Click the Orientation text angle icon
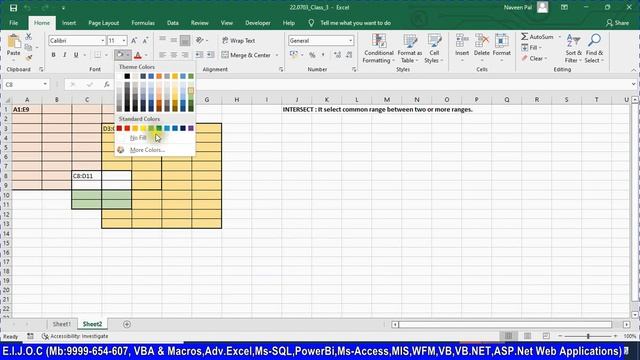The image size is (640, 360). 200,40
